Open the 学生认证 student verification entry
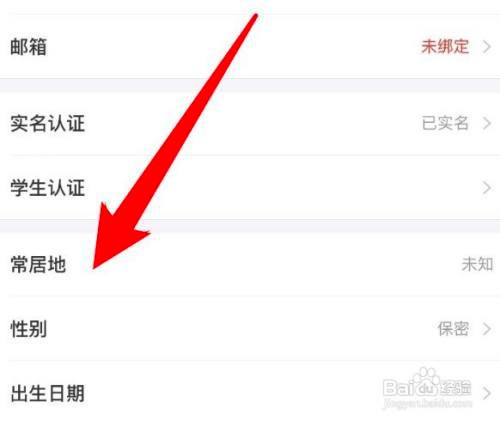 coord(250,188)
